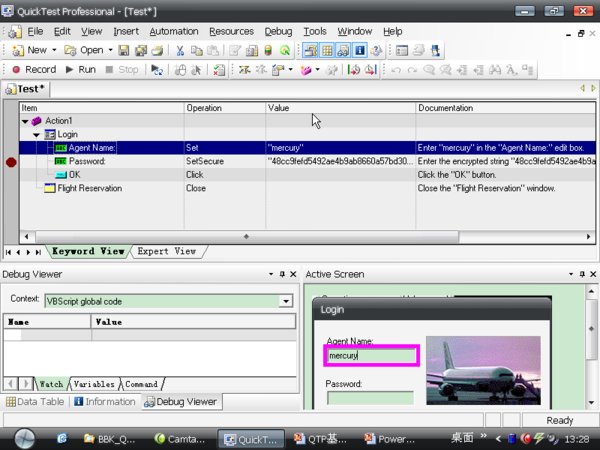Close the Active Screen panel
This screenshot has width=600, height=450.
(x=592, y=274)
